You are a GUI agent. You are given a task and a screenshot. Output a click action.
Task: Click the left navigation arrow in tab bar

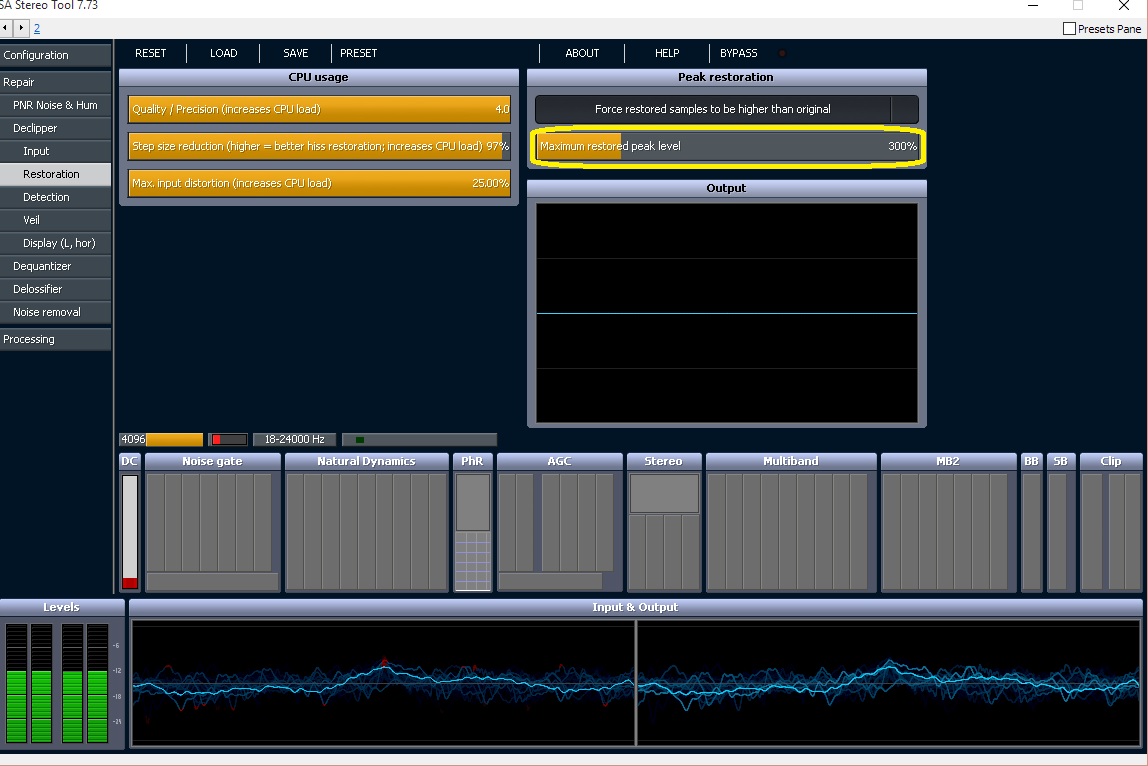pyautogui.click(x=6, y=28)
